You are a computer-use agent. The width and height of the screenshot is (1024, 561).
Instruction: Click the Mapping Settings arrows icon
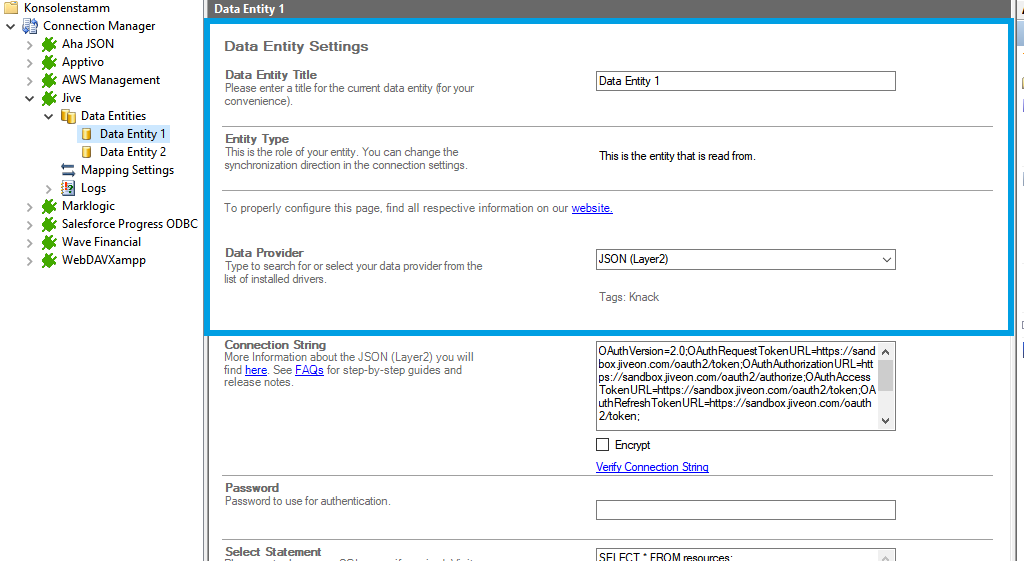(x=68, y=170)
